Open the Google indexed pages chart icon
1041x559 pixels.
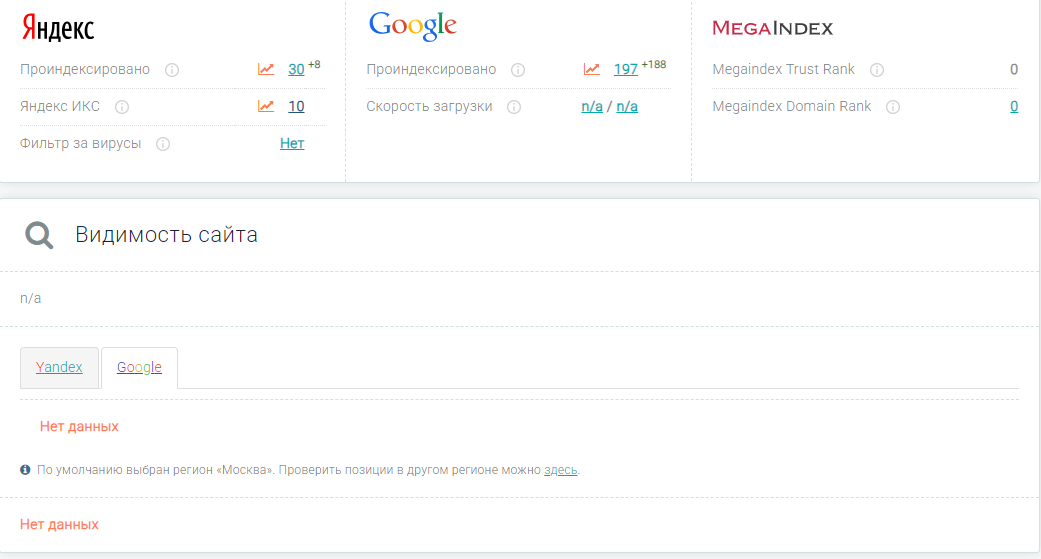click(x=592, y=69)
